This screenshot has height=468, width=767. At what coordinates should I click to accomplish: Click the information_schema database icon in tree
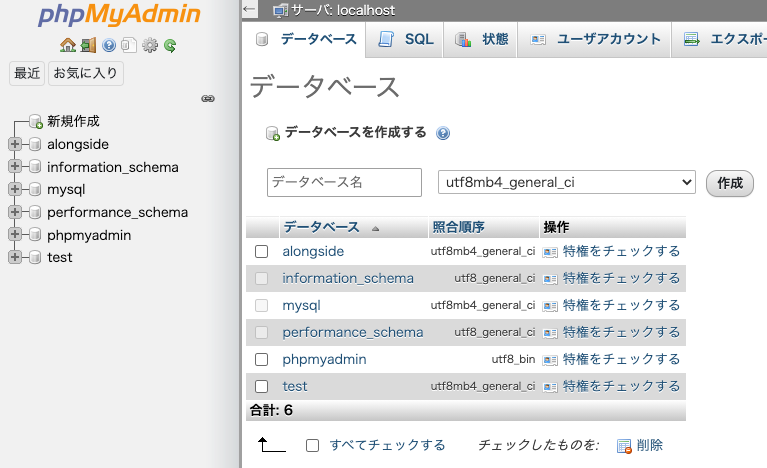(35, 167)
